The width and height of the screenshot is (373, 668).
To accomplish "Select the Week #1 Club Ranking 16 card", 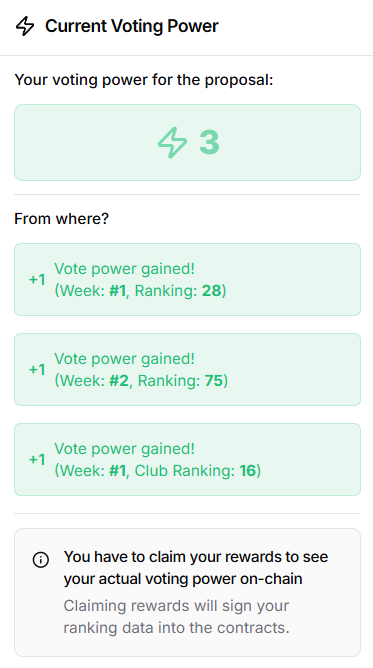I will pos(187,459).
